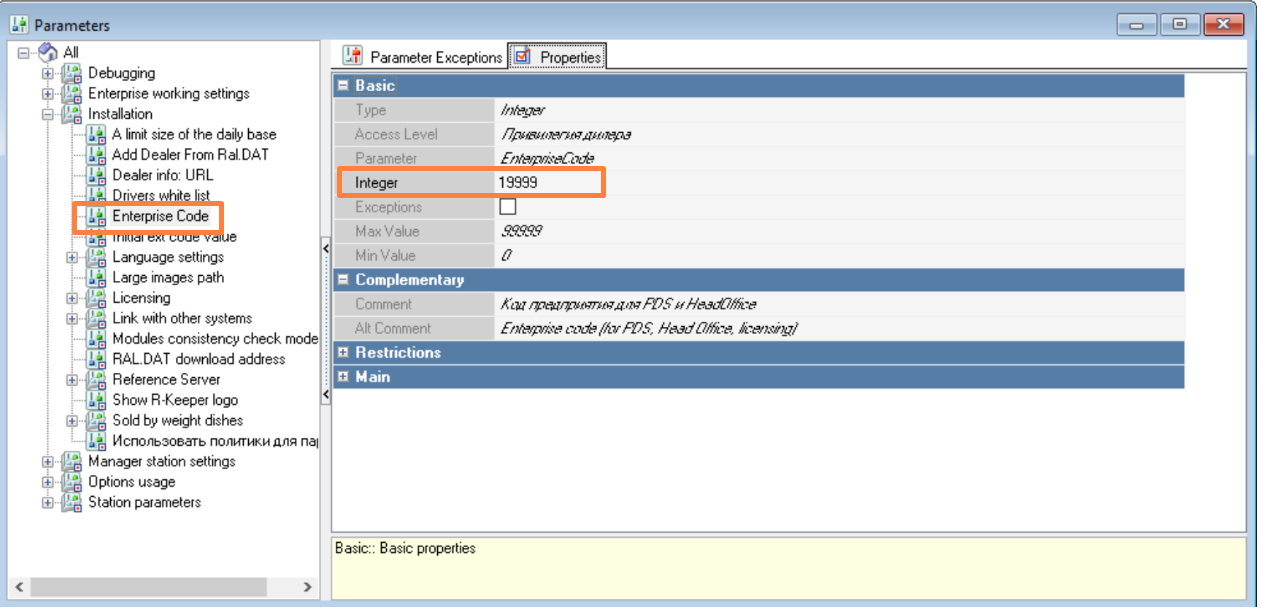
Task: Click the Station parameters folder icon
Action: 72,502
